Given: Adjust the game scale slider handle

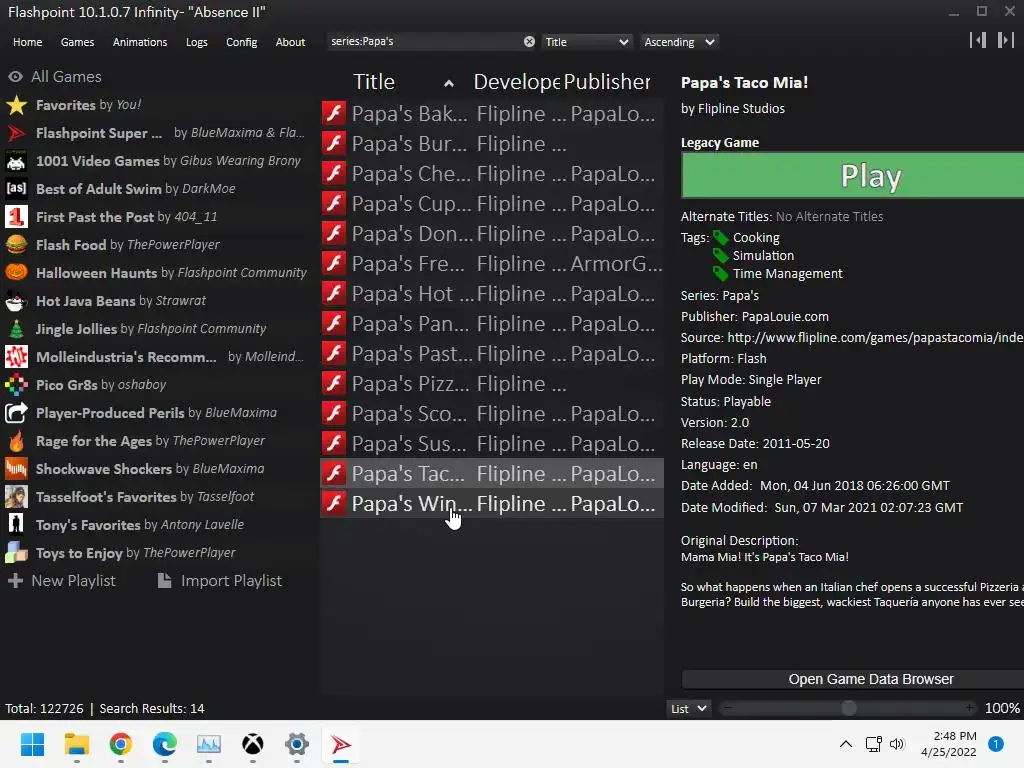Looking at the screenshot, I should 848,708.
